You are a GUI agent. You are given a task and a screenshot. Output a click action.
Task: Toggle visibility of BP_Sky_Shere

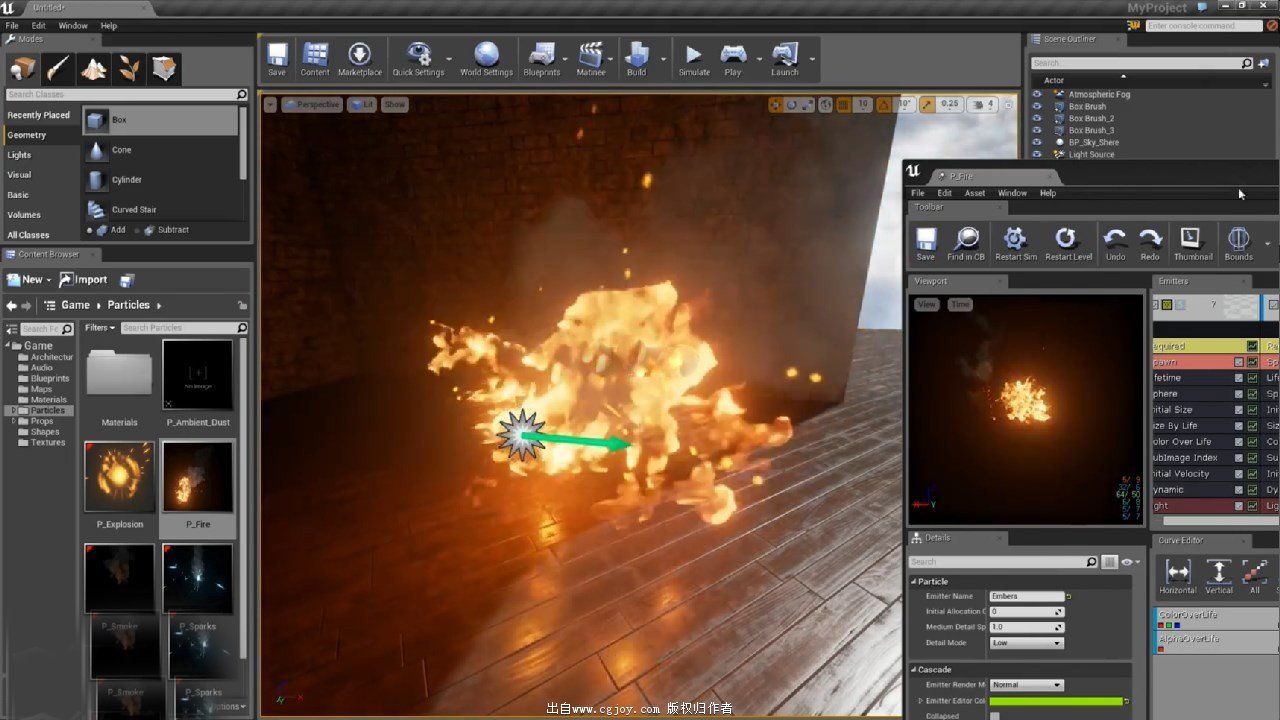click(1036, 142)
